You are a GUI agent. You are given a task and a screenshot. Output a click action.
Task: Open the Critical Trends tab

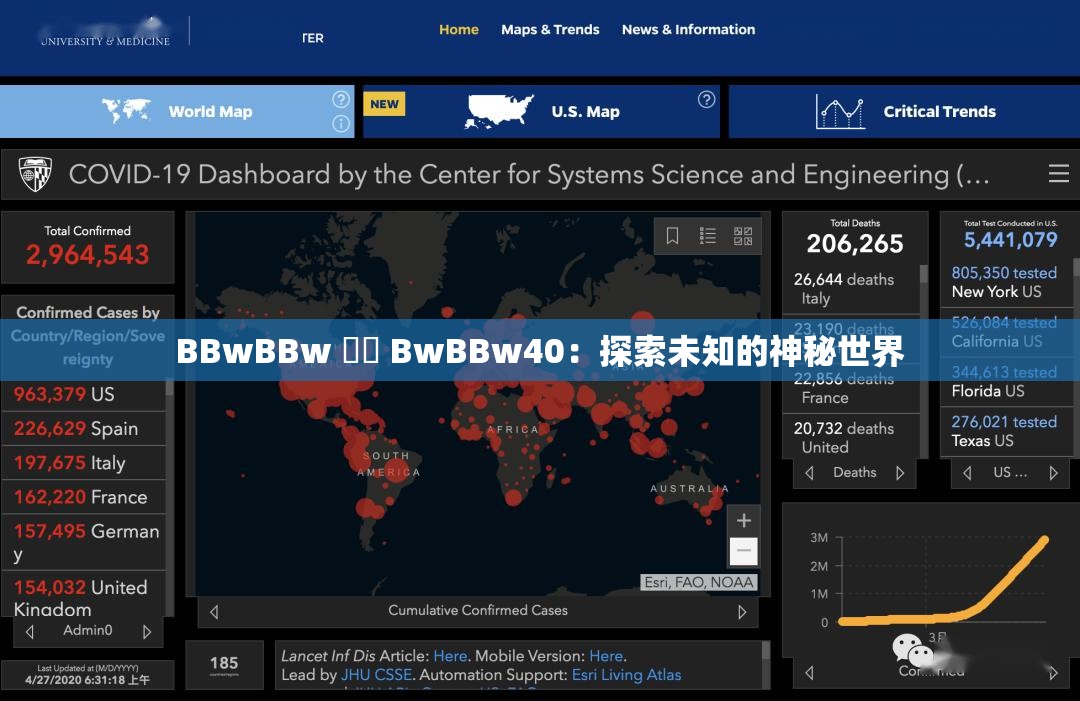(904, 112)
